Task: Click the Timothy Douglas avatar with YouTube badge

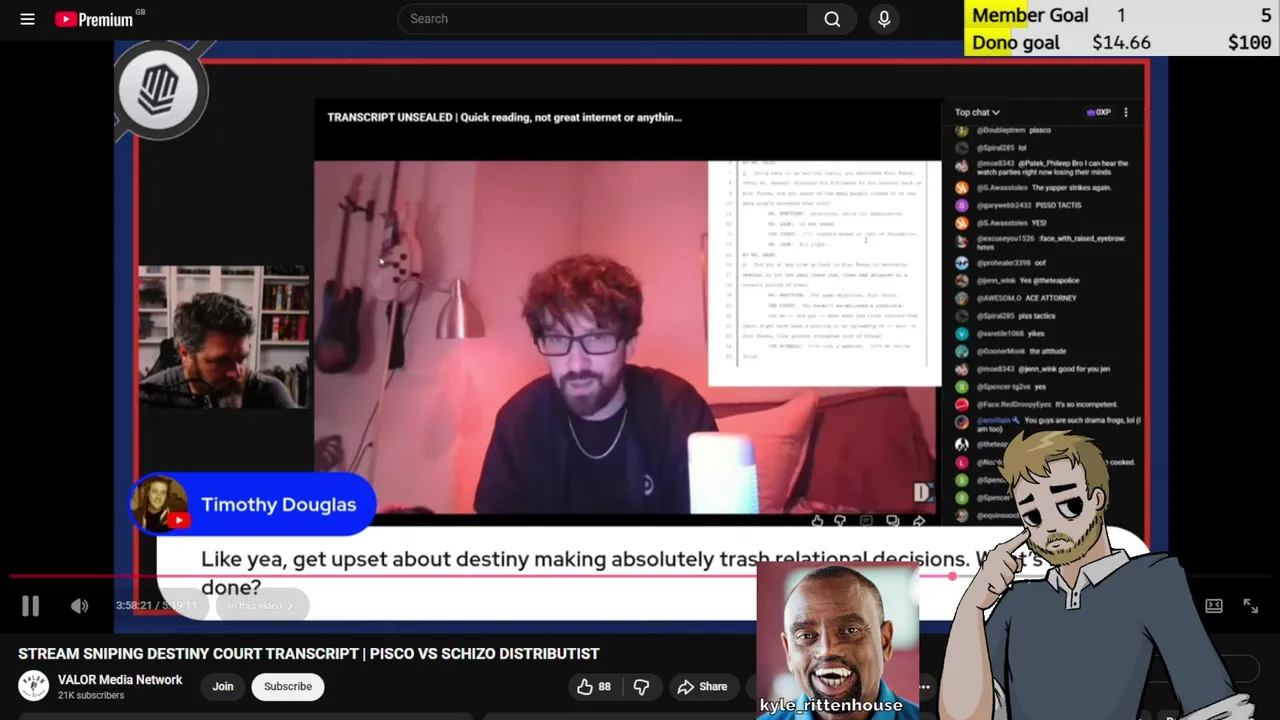Action: 159,504
